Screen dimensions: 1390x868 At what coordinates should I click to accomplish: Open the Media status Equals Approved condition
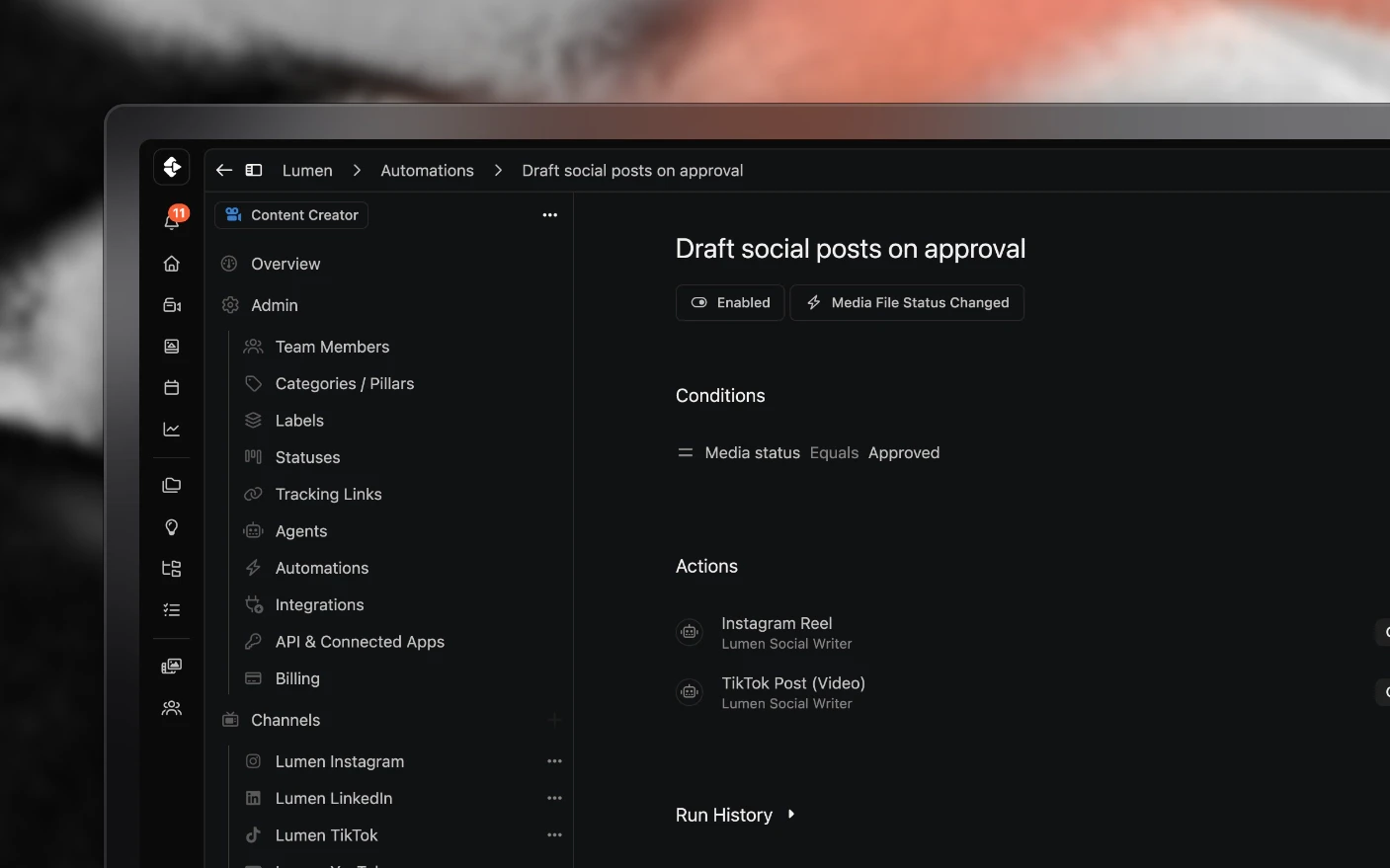[808, 453]
